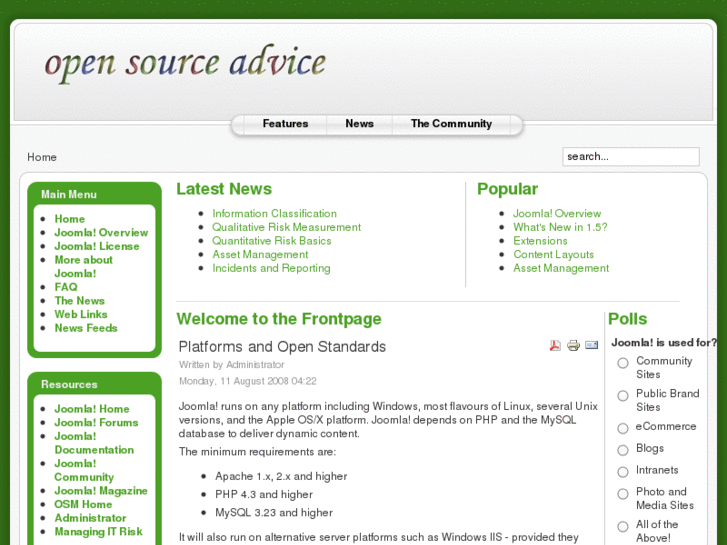Screen dimensions: 727x545
Task: Open Information Classification news link
Action: coord(274,214)
